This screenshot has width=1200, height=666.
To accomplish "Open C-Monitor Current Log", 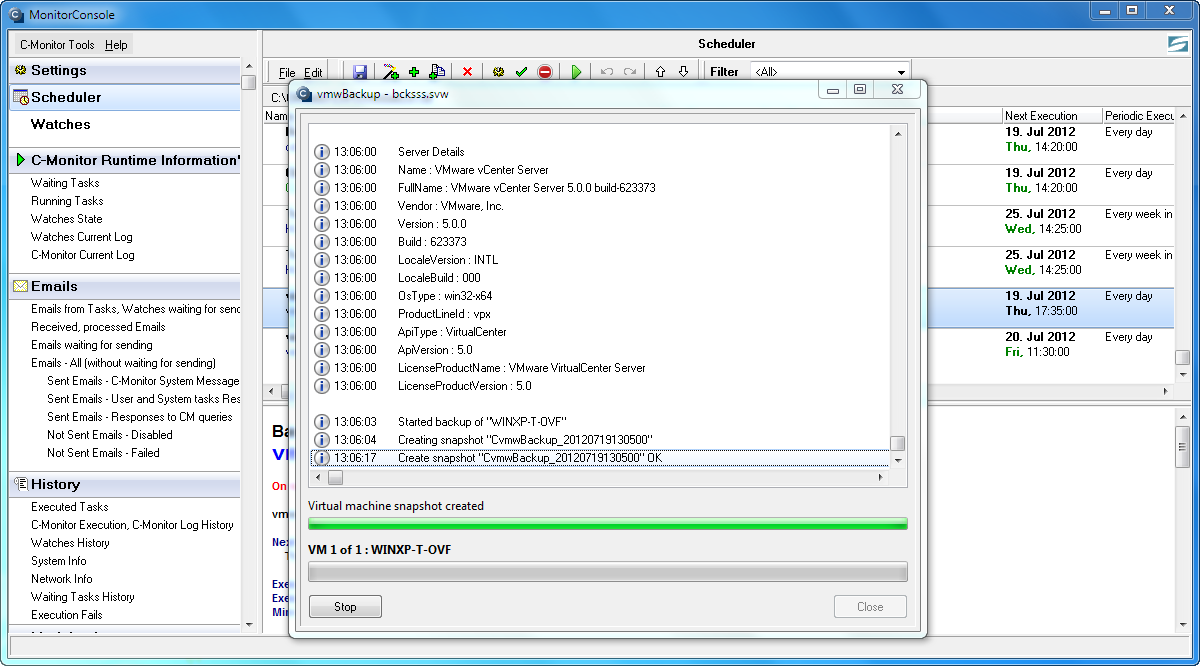I will tap(82, 255).
